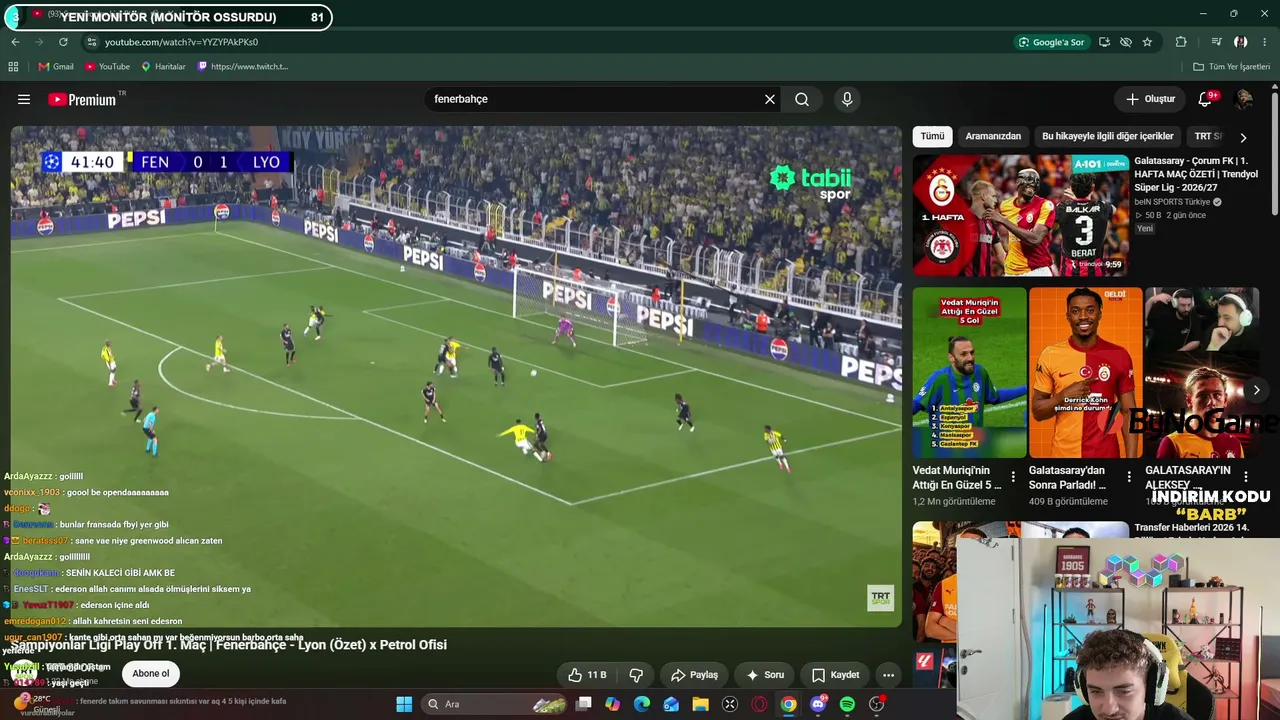Image resolution: width=1280 pixels, height=720 pixels.
Task: Open the YouTube bookmark
Action: (x=107, y=67)
